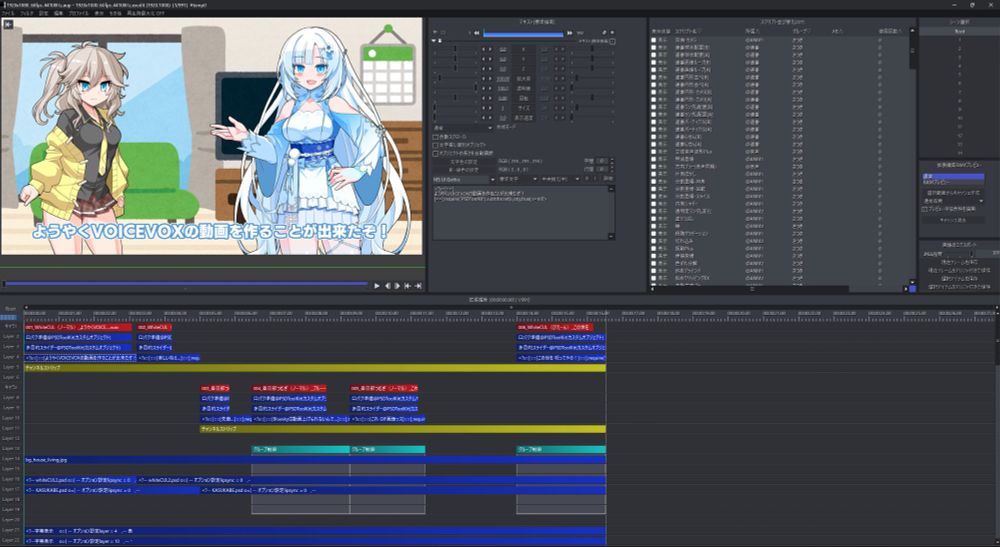Click the left arrow in the サイズ row
Viewport: 1000px width, 547px height.
[x=483, y=108]
